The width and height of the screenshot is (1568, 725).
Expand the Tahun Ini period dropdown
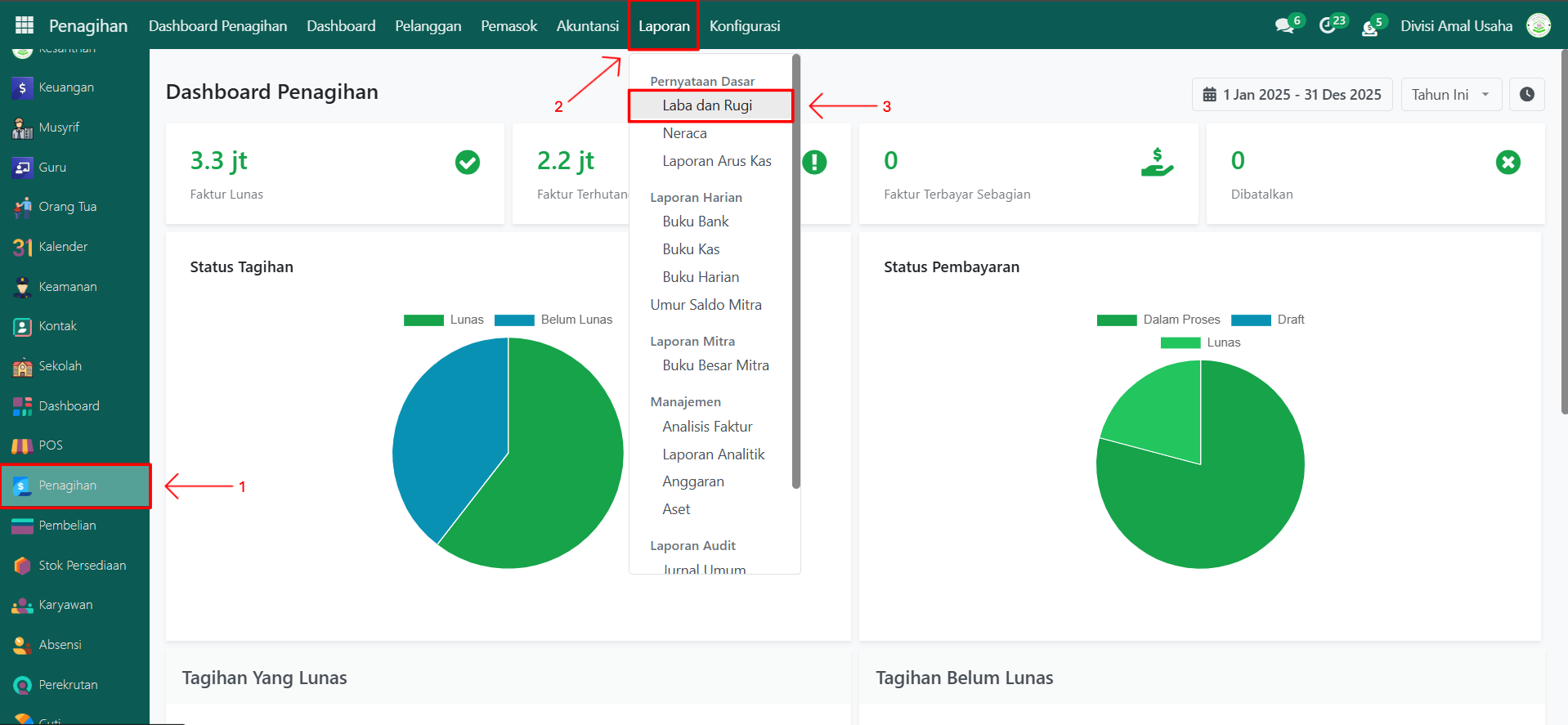coord(1450,95)
